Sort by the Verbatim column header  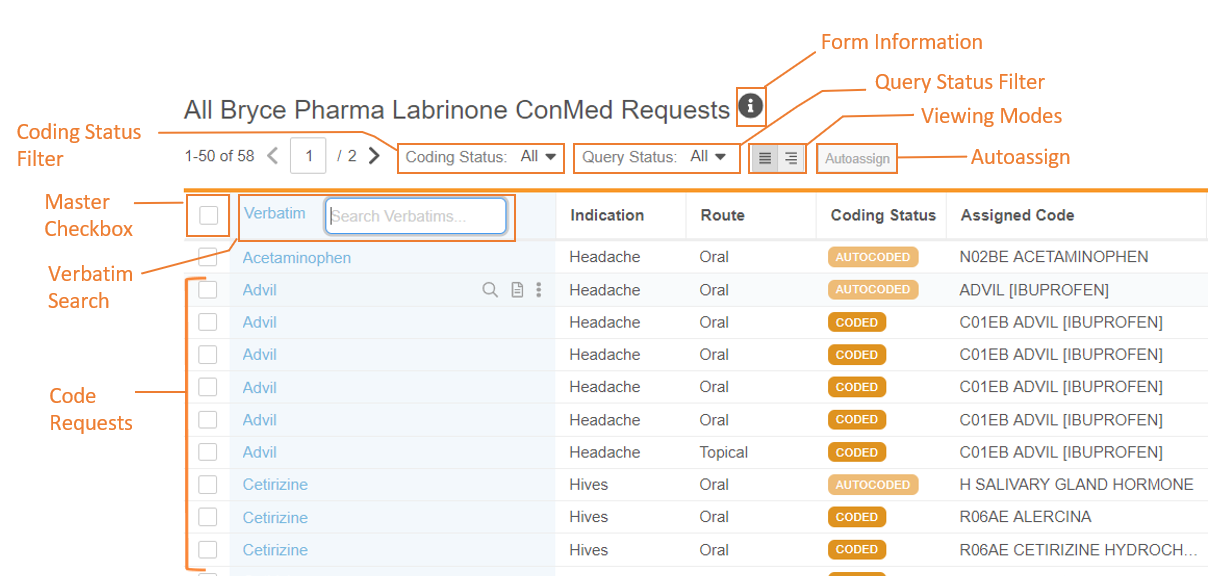pyautogui.click(x=274, y=213)
